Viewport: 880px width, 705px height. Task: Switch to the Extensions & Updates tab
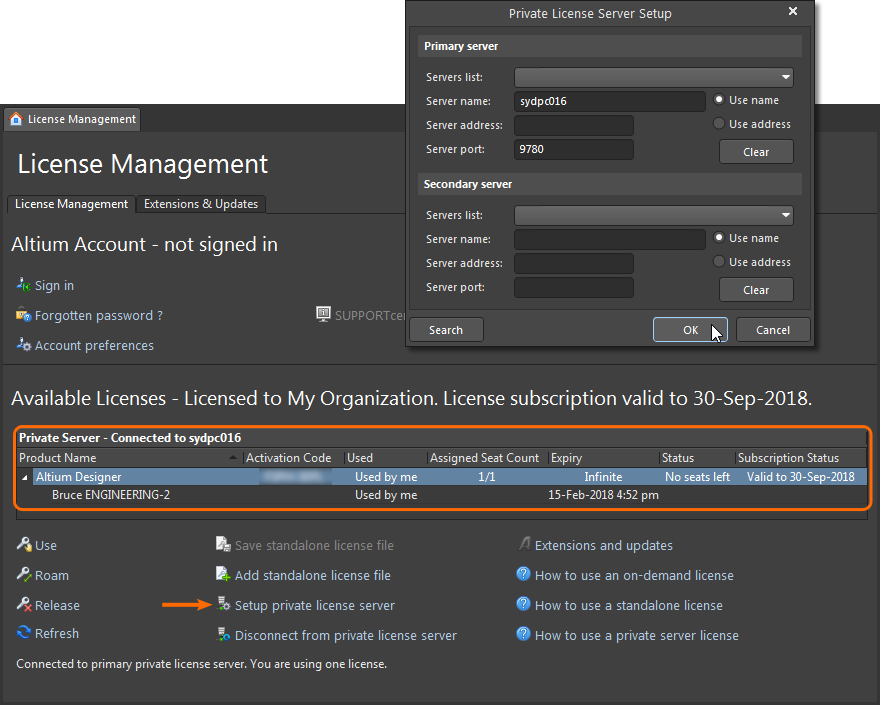coord(201,204)
